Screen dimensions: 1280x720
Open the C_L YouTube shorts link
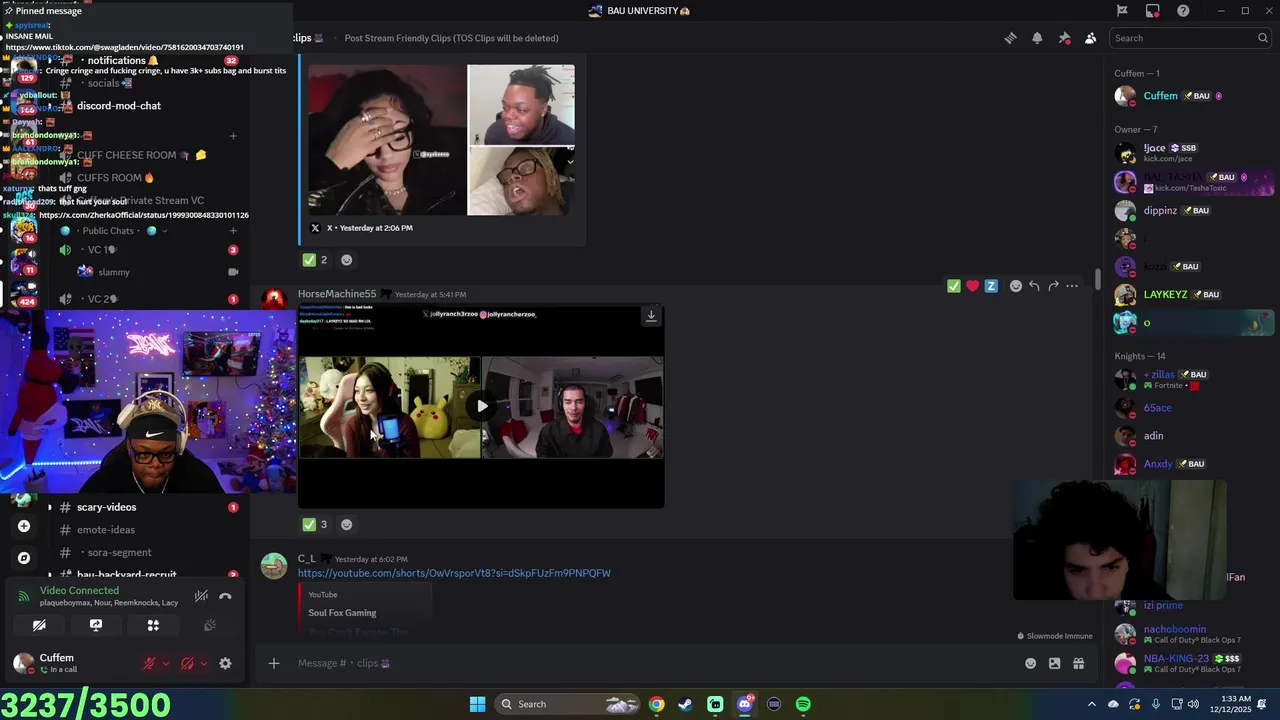[x=454, y=573]
